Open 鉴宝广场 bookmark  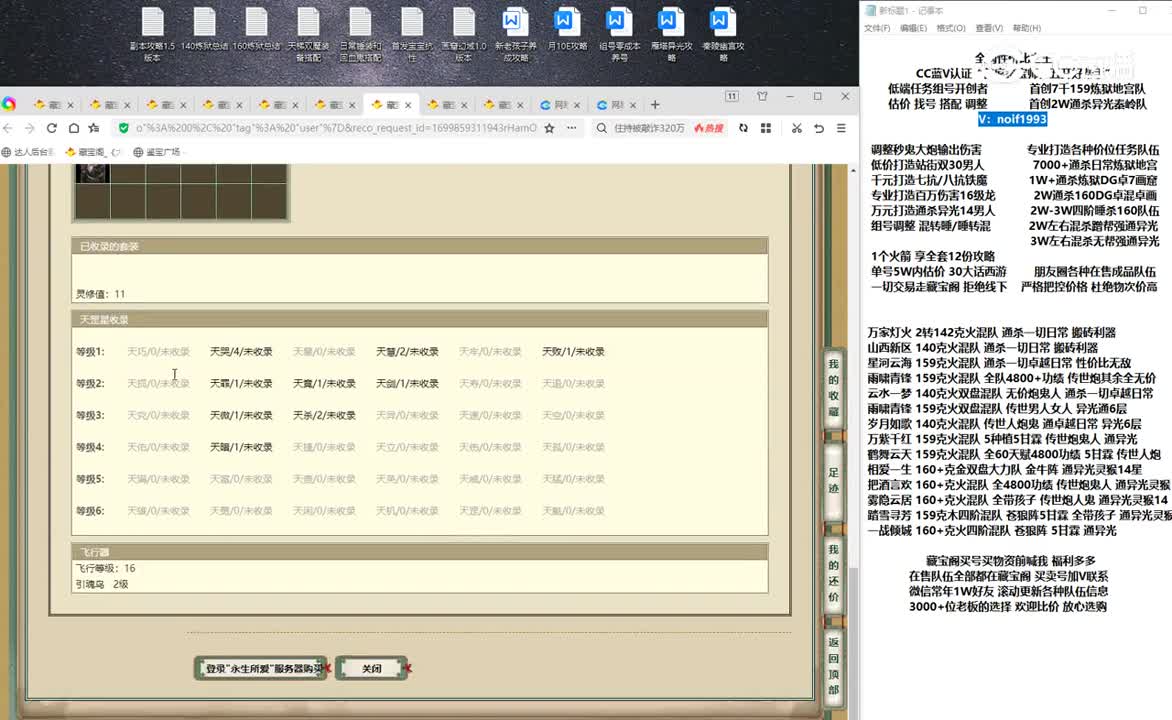coord(157,152)
